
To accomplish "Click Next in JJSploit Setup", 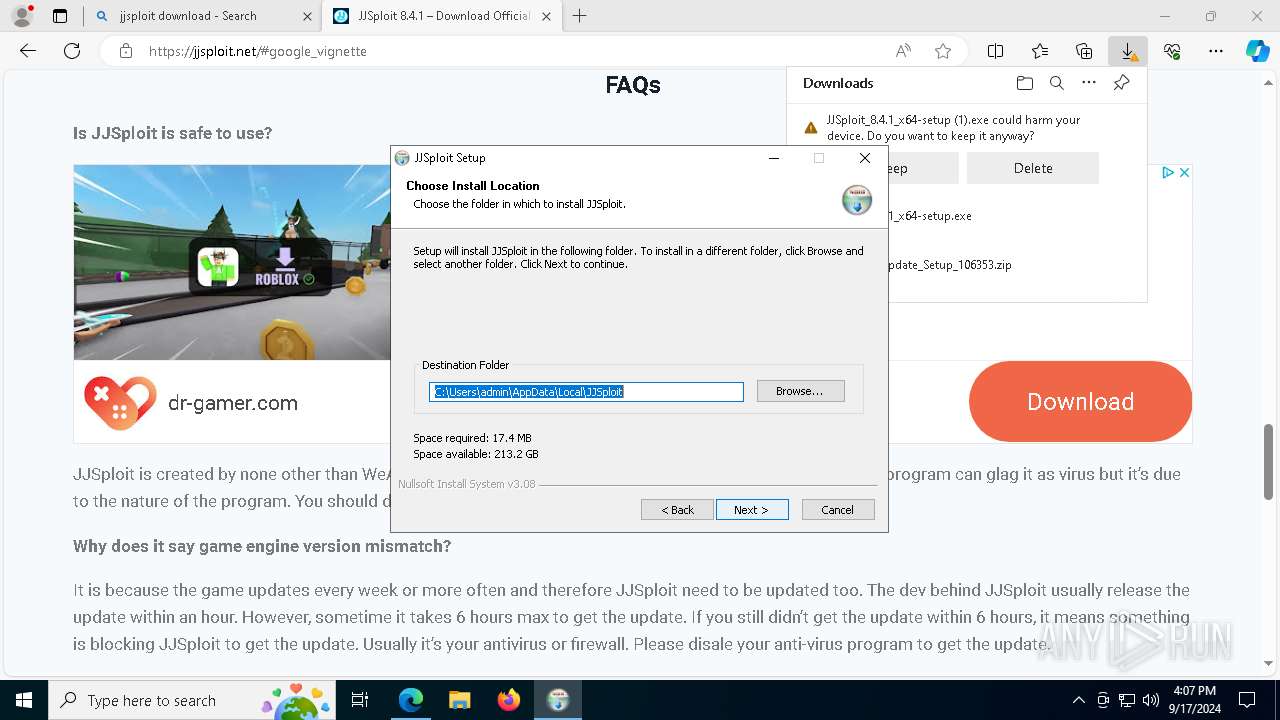I will click(752, 510).
